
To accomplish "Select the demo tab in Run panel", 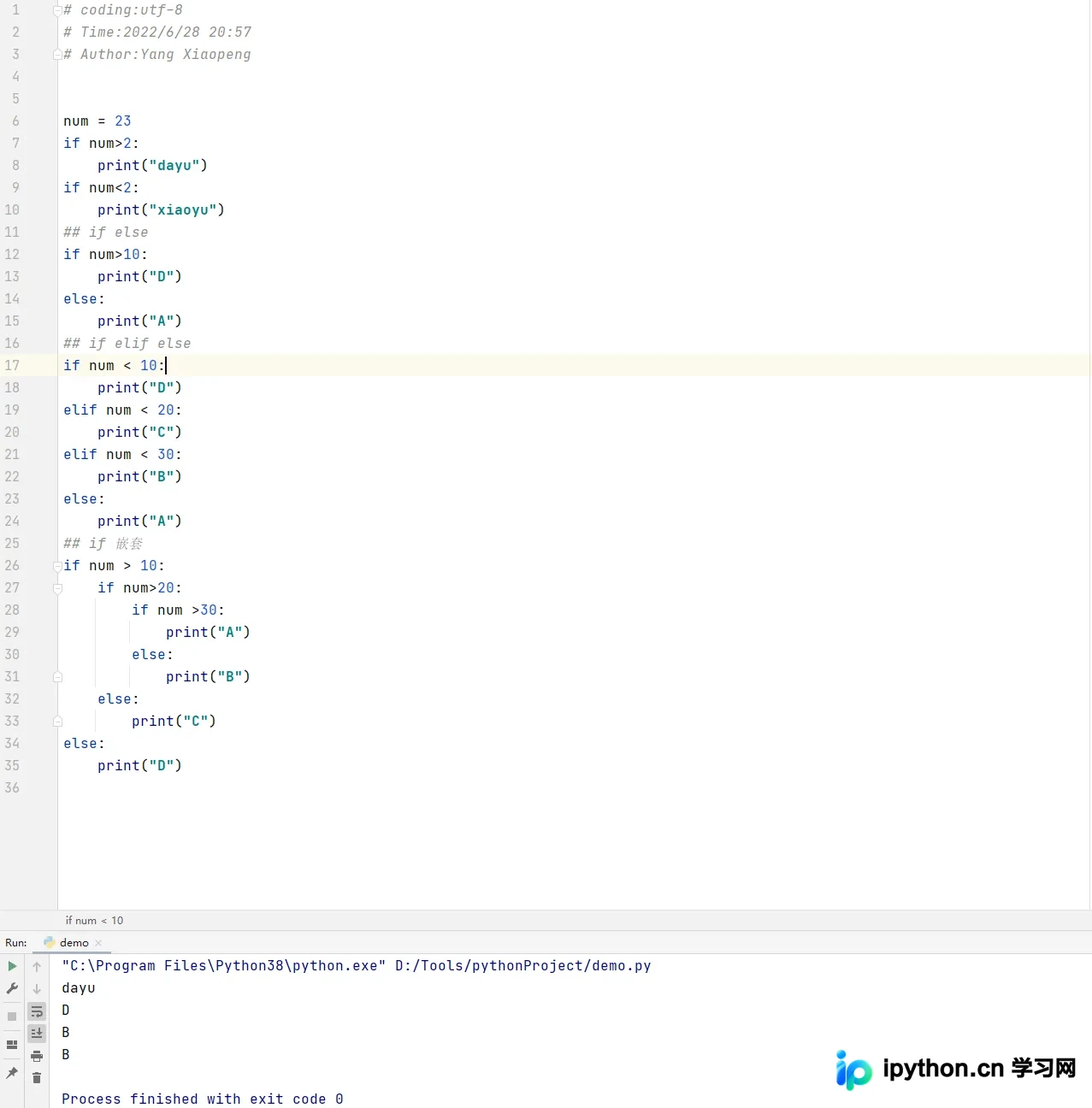I will pyautogui.click(x=74, y=943).
